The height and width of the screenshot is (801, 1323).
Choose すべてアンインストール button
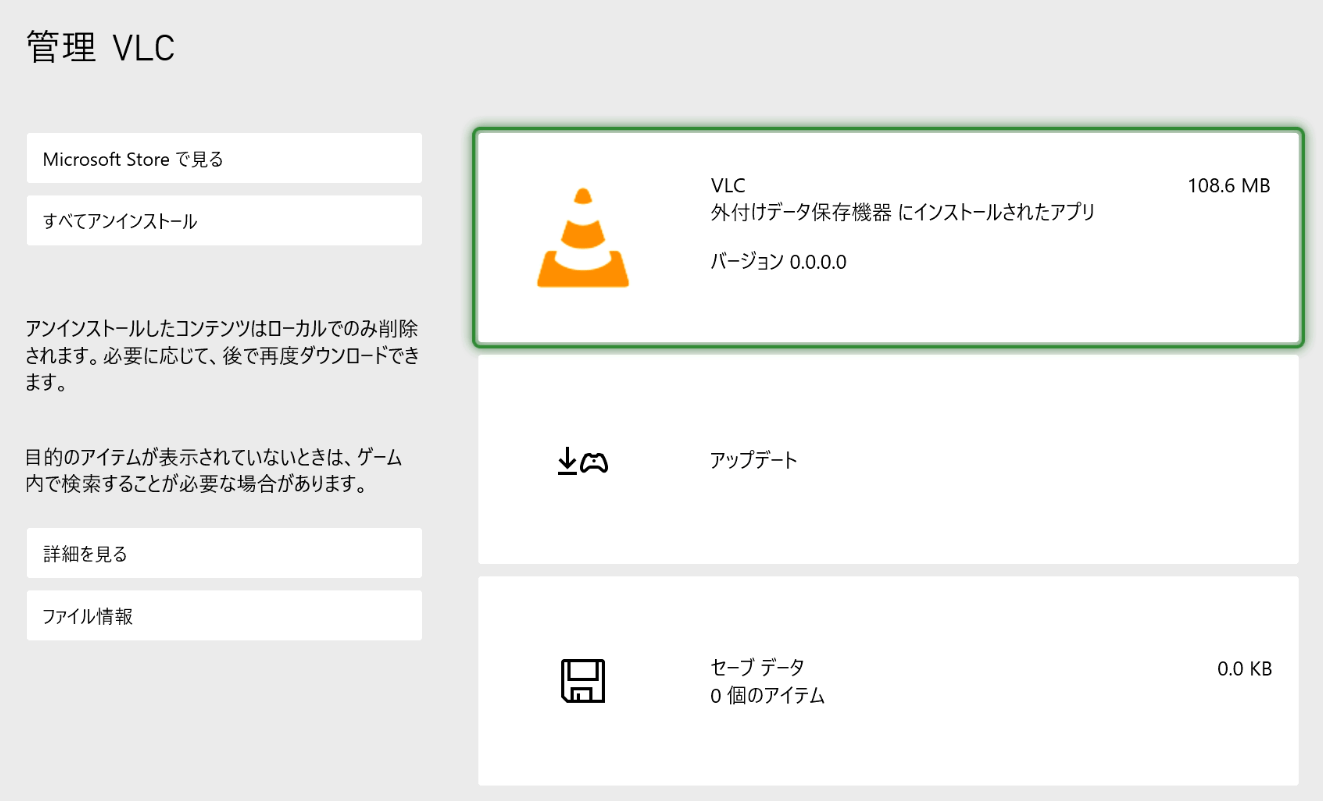point(224,220)
